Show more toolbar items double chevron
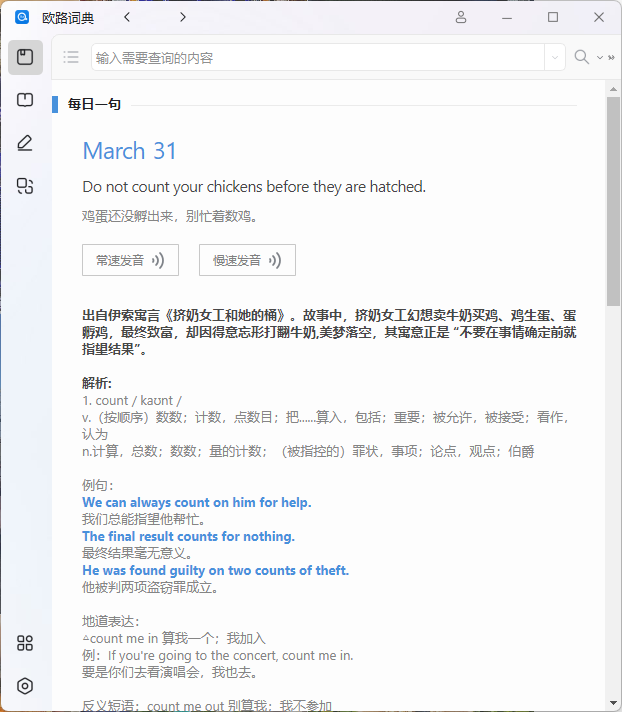 coord(611,58)
